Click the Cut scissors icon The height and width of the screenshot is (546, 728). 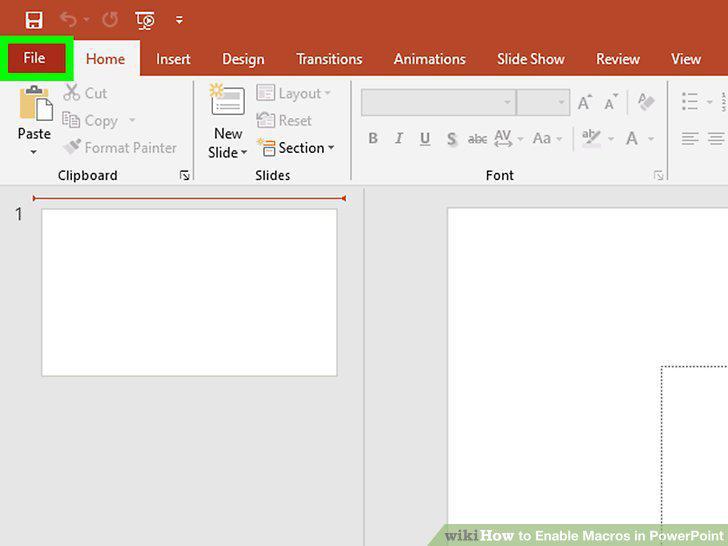pyautogui.click(x=72, y=93)
